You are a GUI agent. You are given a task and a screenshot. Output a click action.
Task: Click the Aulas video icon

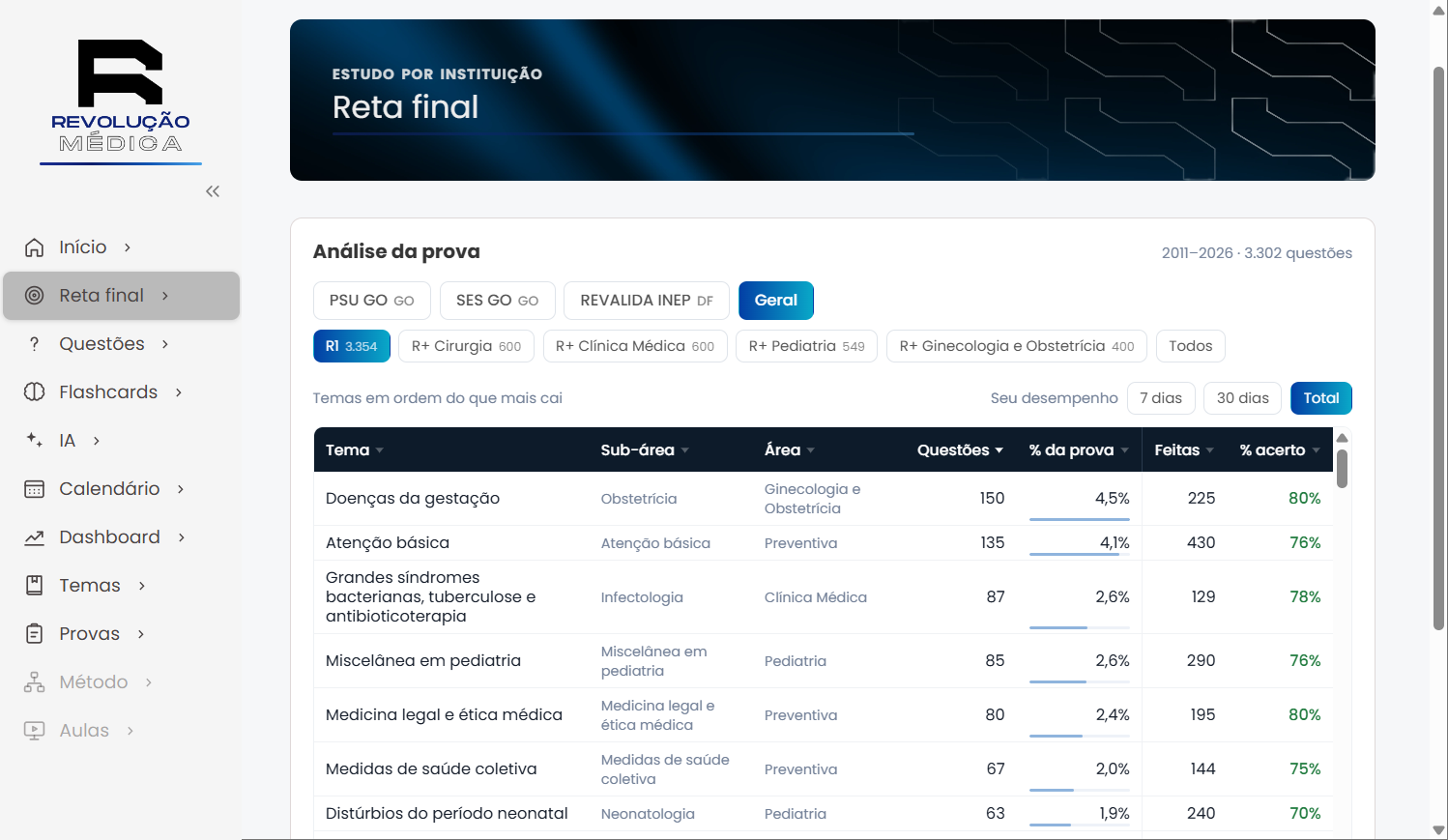pyautogui.click(x=34, y=731)
